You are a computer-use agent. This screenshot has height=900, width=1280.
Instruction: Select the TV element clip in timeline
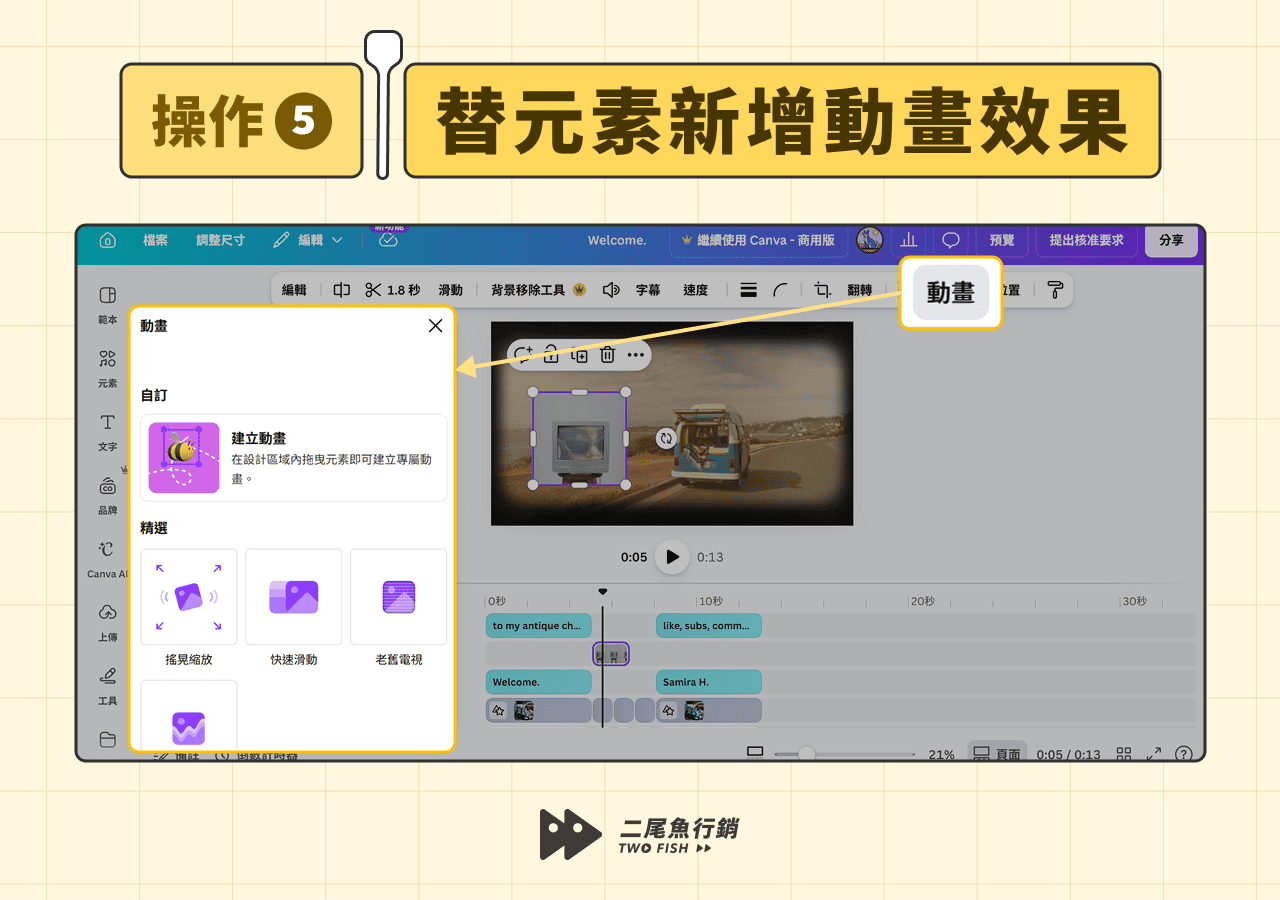click(x=611, y=654)
